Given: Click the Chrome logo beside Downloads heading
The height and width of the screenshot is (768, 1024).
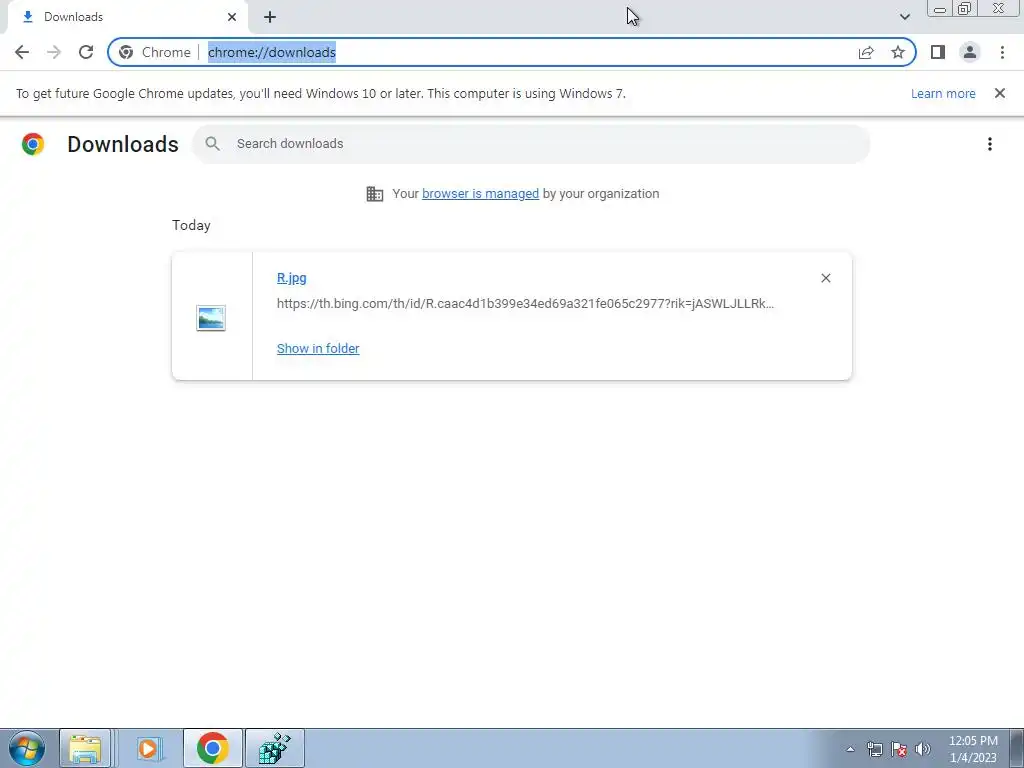Looking at the screenshot, I should point(33,144).
